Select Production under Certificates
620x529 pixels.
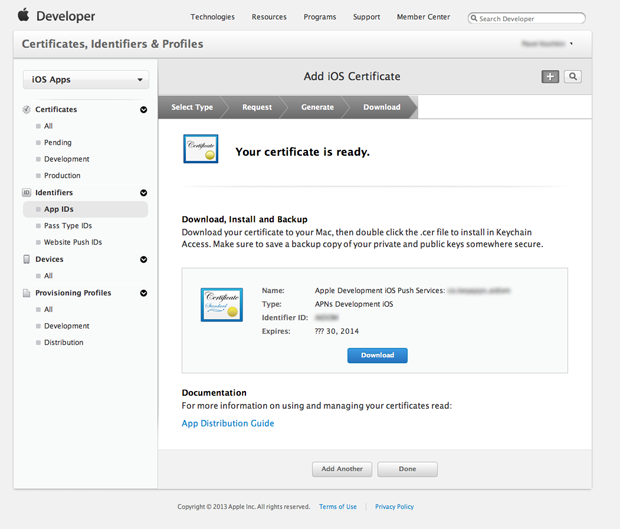62,176
